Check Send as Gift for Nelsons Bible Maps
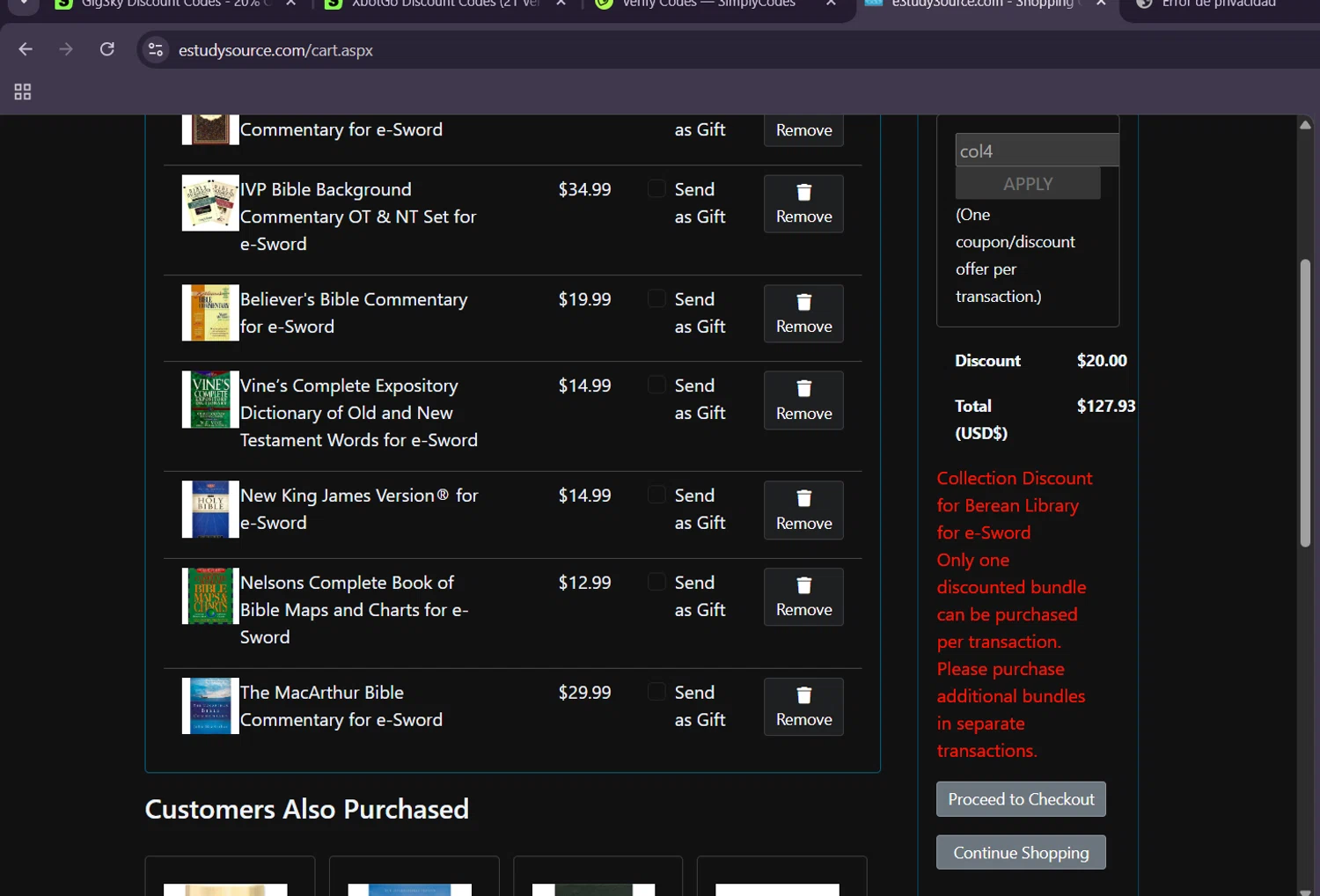The image size is (1320, 896). [x=656, y=582]
